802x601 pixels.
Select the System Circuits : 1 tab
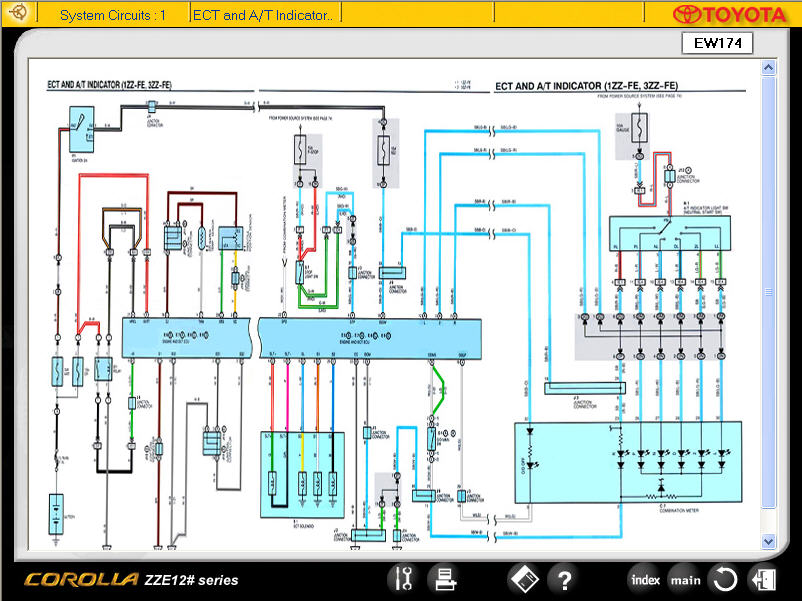(114, 15)
